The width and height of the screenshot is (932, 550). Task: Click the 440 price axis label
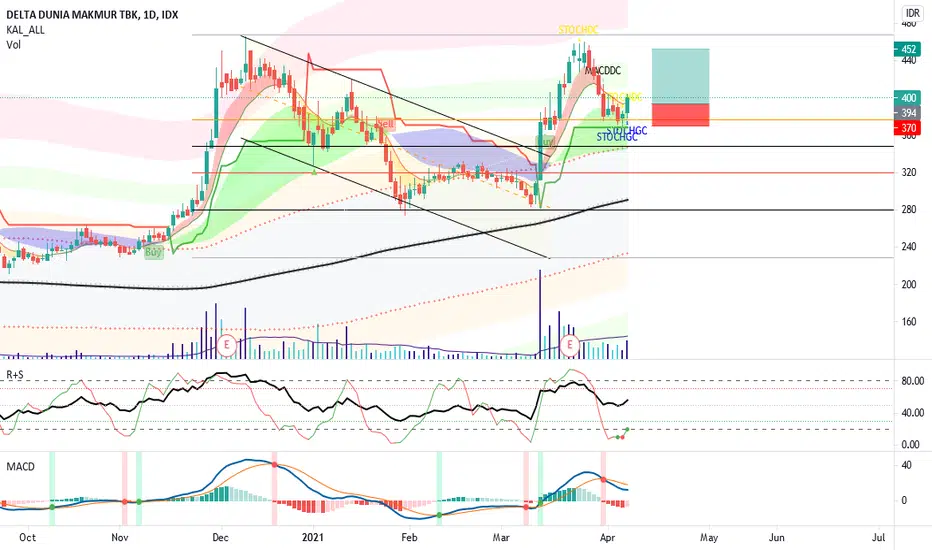pos(908,61)
